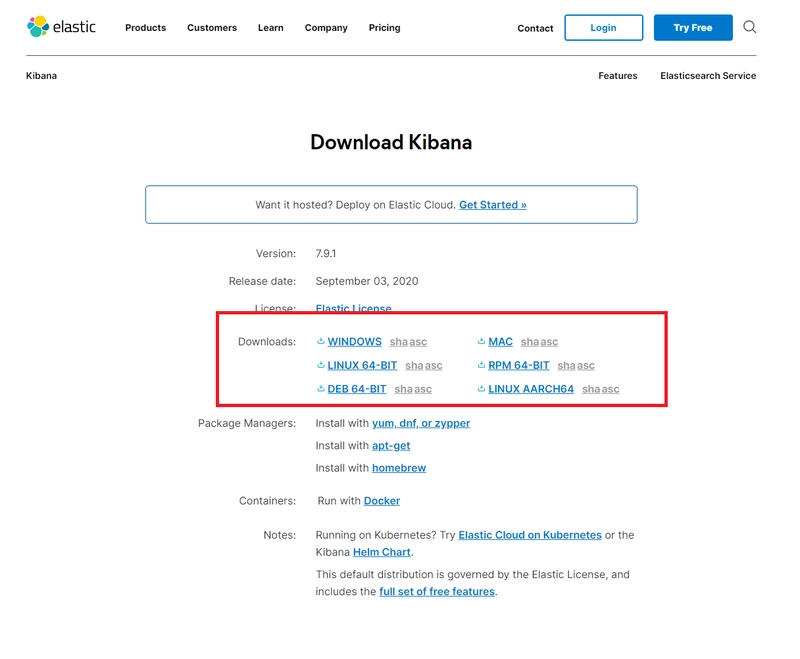Go to the Pricing page
The height and width of the screenshot is (659, 800).
coord(384,28)
